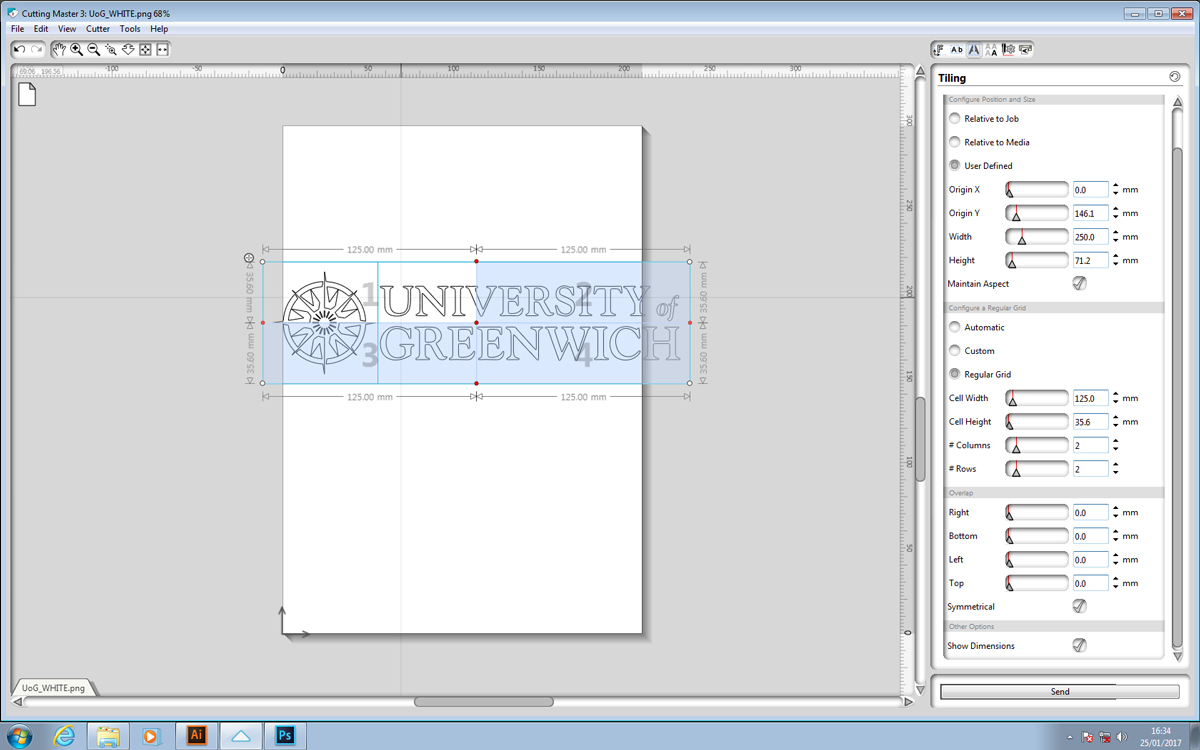This screenshot has width=1200, height=750.
Task: Toggle the Show Dimensions checkbox
Action: (x=1079, y=646)
